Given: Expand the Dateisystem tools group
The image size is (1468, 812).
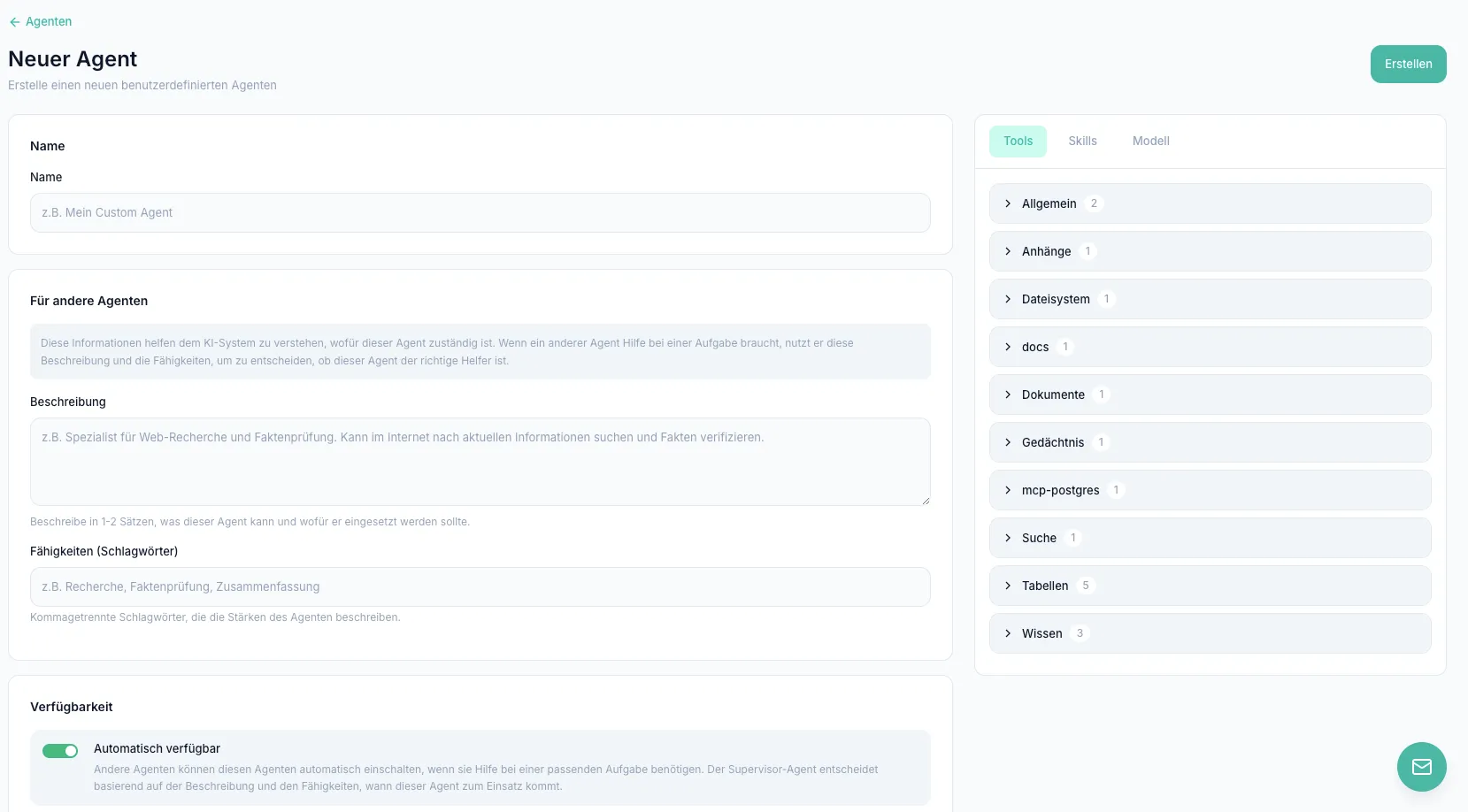Looking at the screenshot, I should coord(1210,299).
